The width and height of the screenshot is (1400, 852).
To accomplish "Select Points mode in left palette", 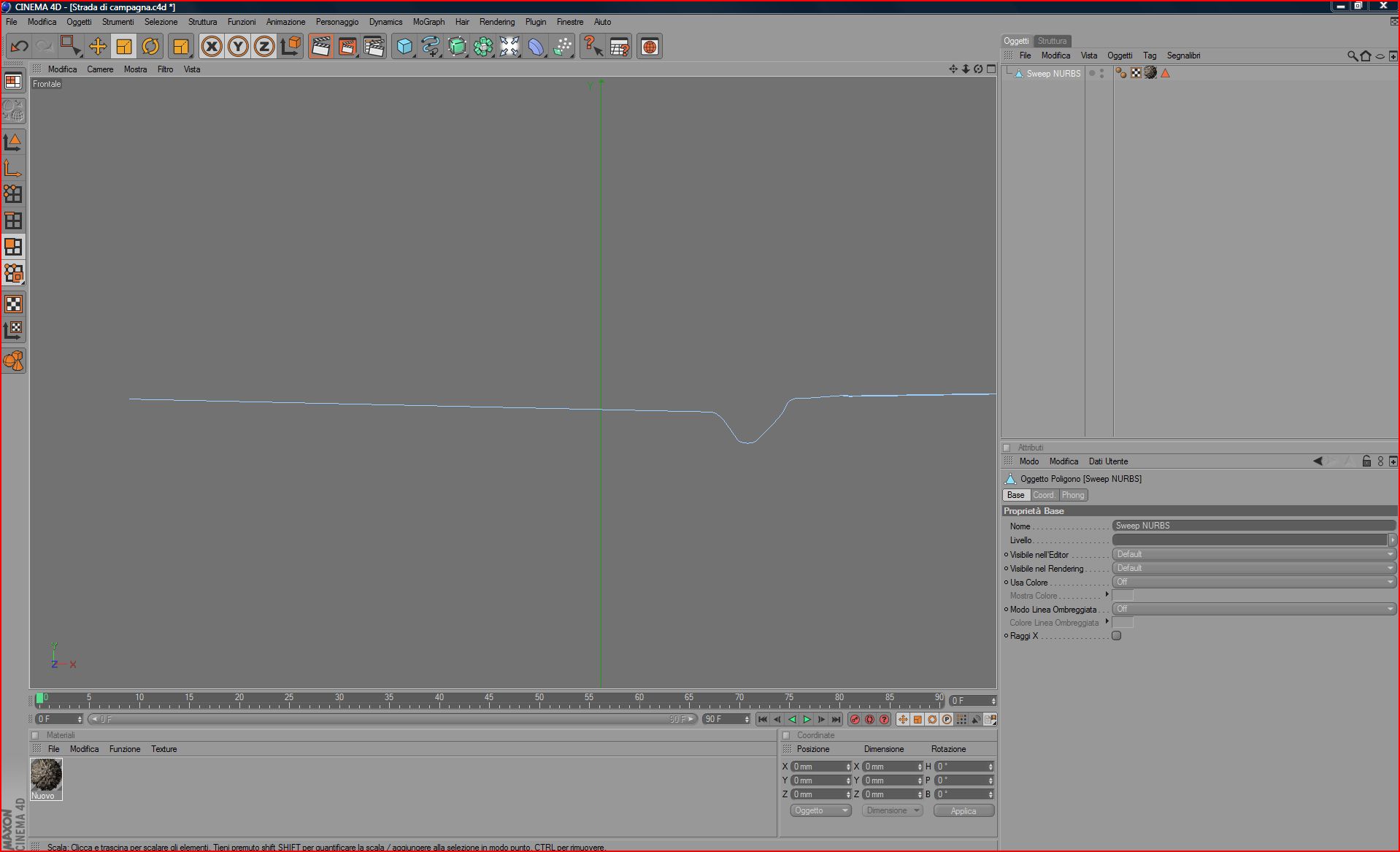I will pos(13,193).
